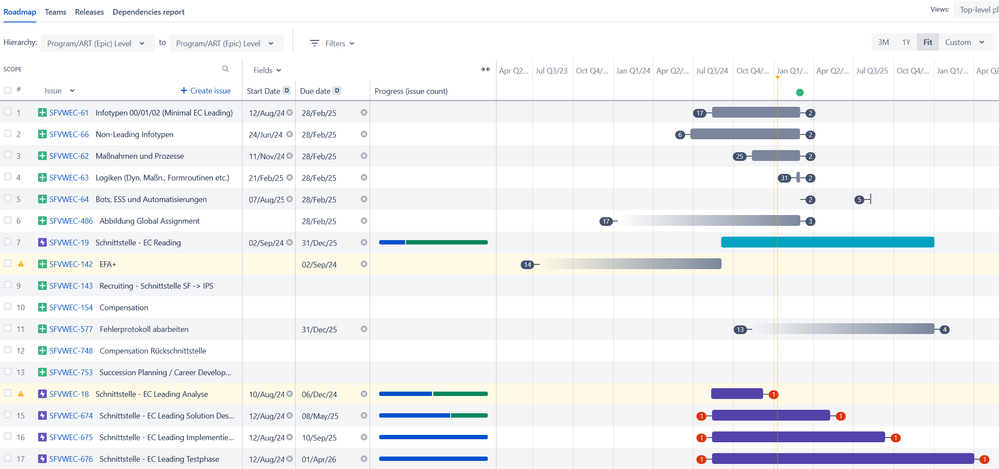Click red dependency badge after SFVWEC-18 bar
Viewport: 999px width, 469px height.
(x=773, y=394)
